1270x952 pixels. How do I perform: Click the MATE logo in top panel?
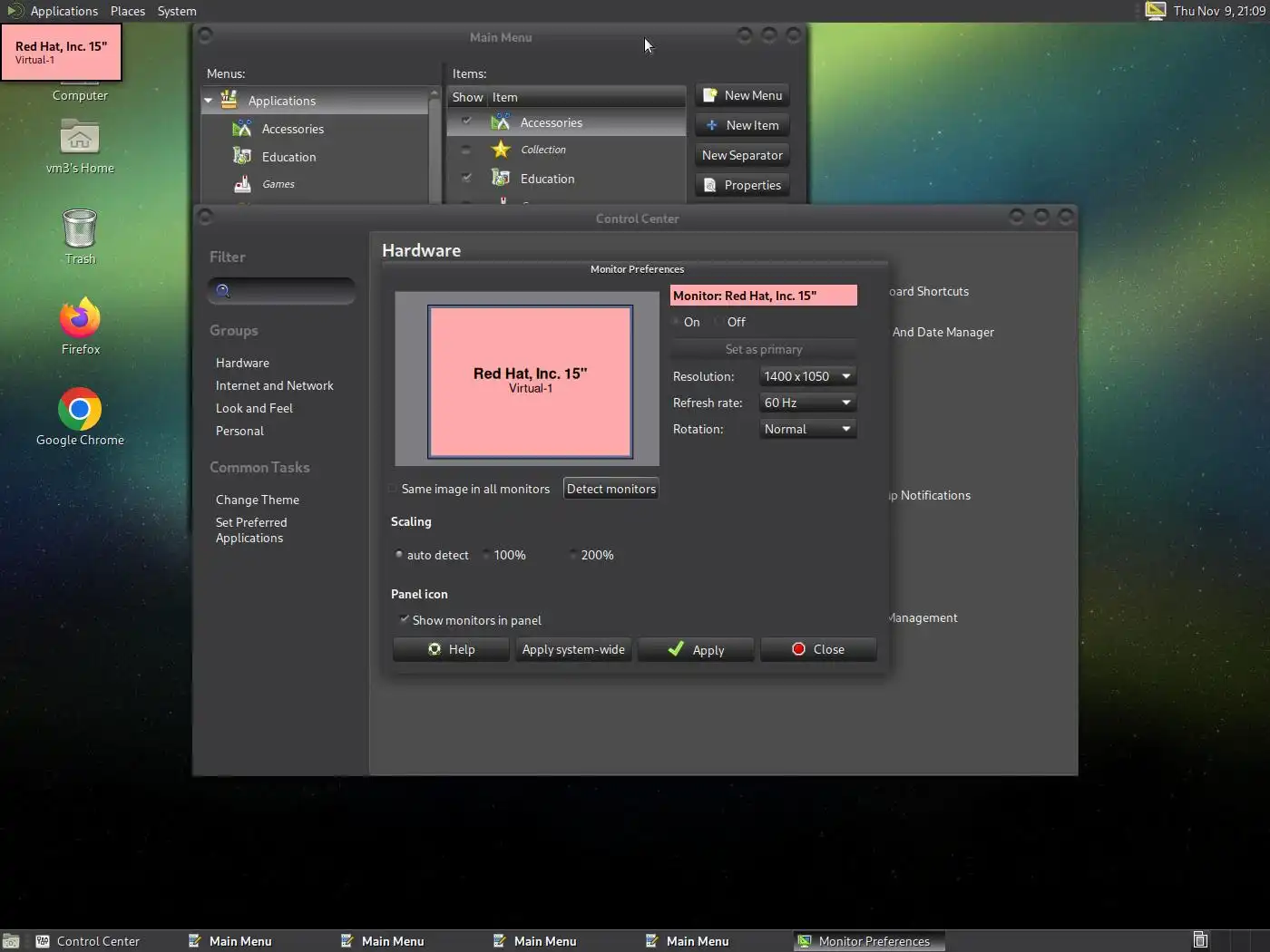click(15, 11)
